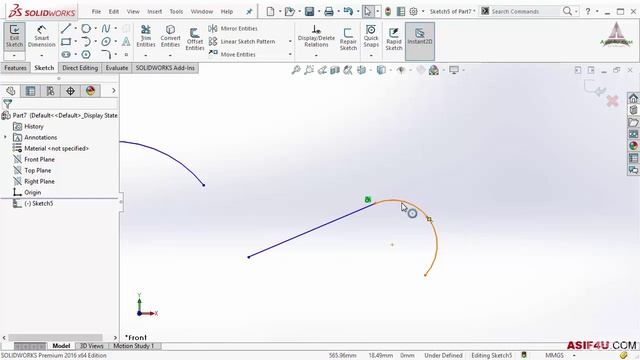Screen dimensions: 640x360
Task: Select the Corner Rectangle tool
Action: (66, 42)
